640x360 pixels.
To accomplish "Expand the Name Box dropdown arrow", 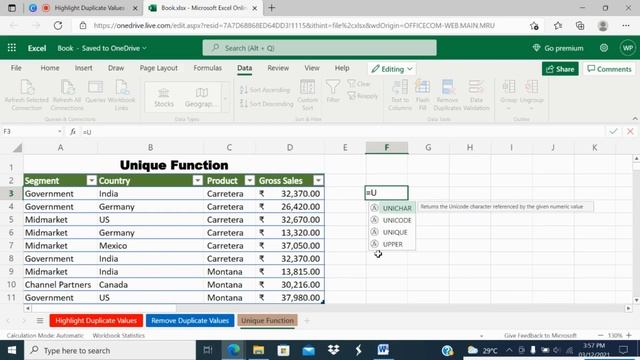I will point(60,131).
